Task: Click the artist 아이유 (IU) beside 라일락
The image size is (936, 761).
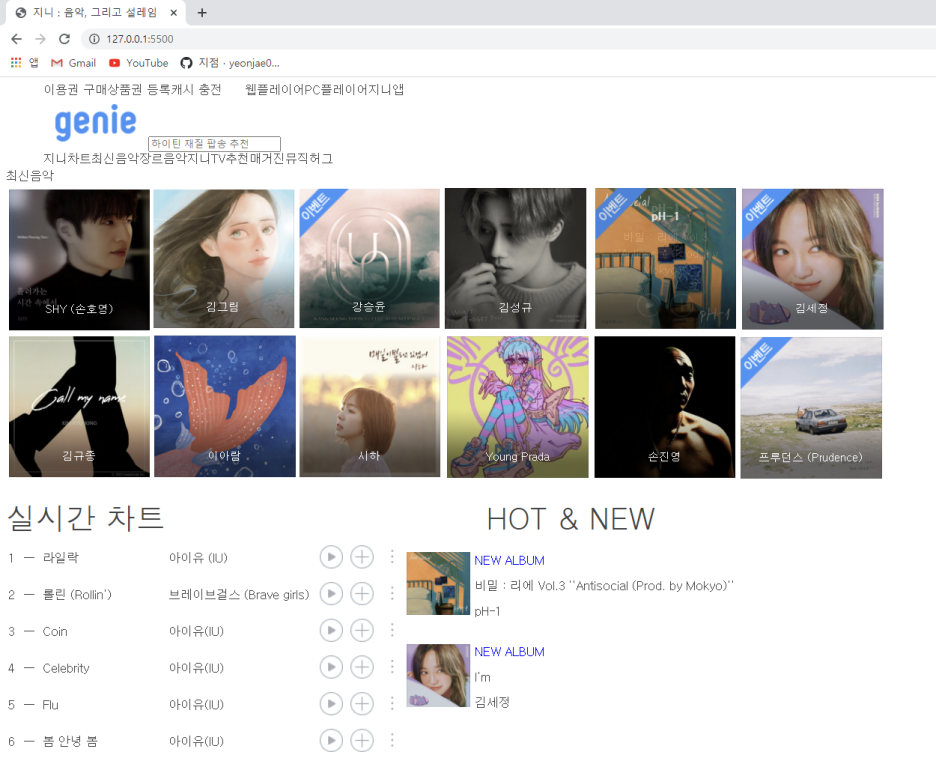Action: coord(198,557)
